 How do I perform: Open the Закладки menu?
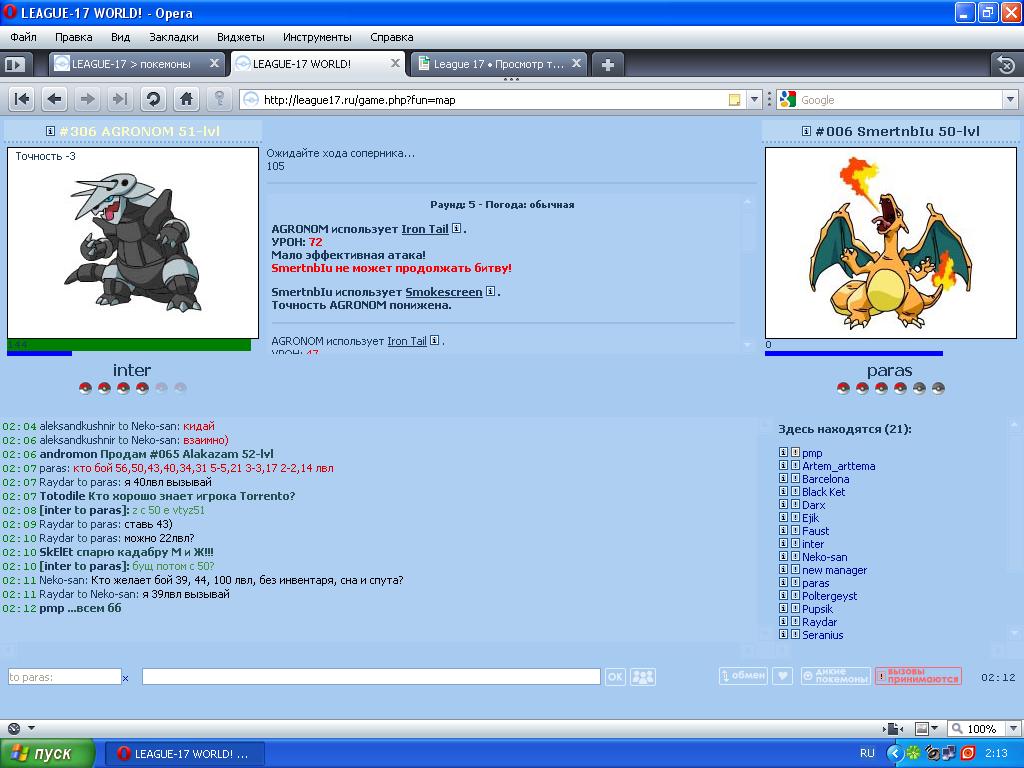(x=174, y=37)
